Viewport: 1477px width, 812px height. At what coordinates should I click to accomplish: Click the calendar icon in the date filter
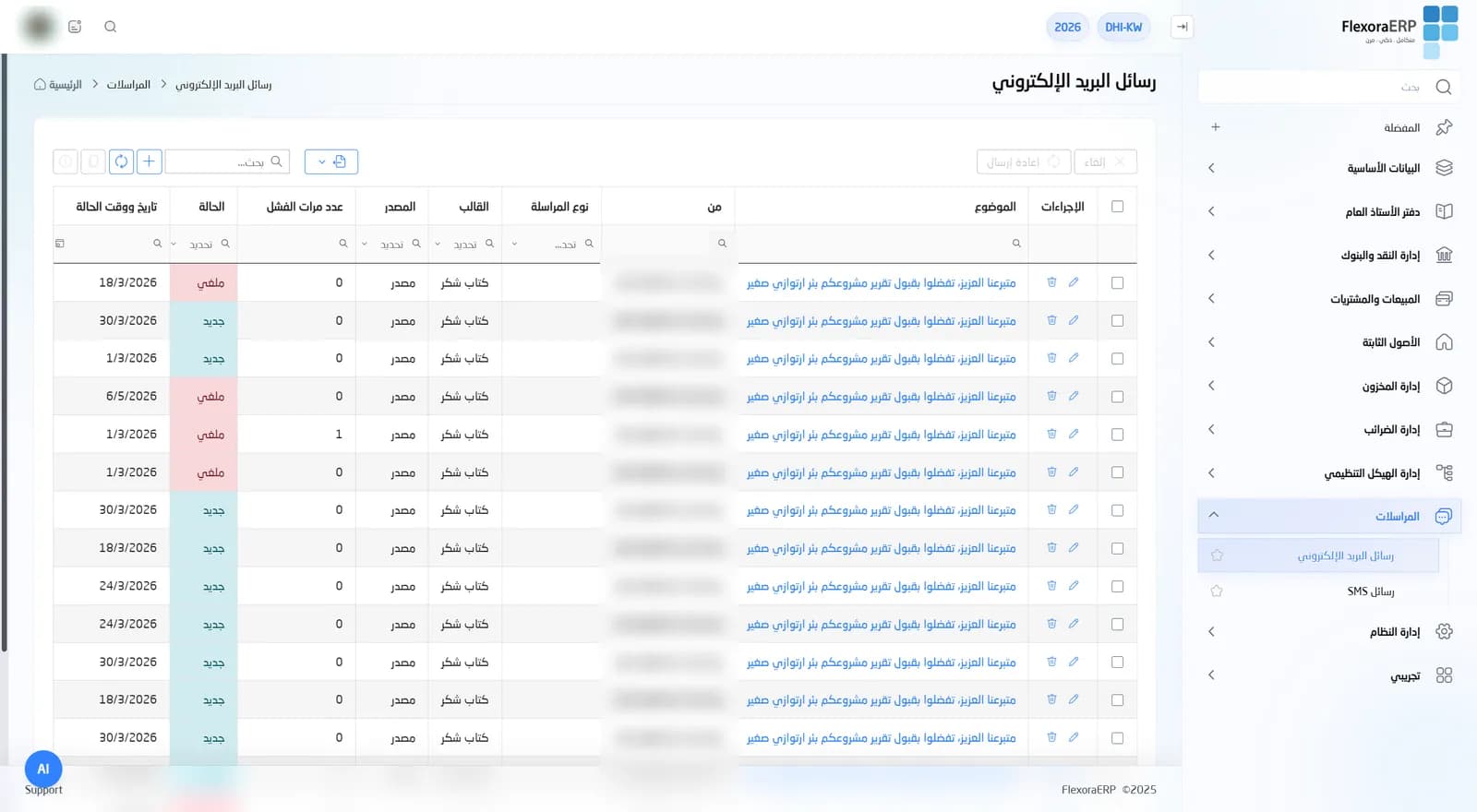tap(60, 244)
